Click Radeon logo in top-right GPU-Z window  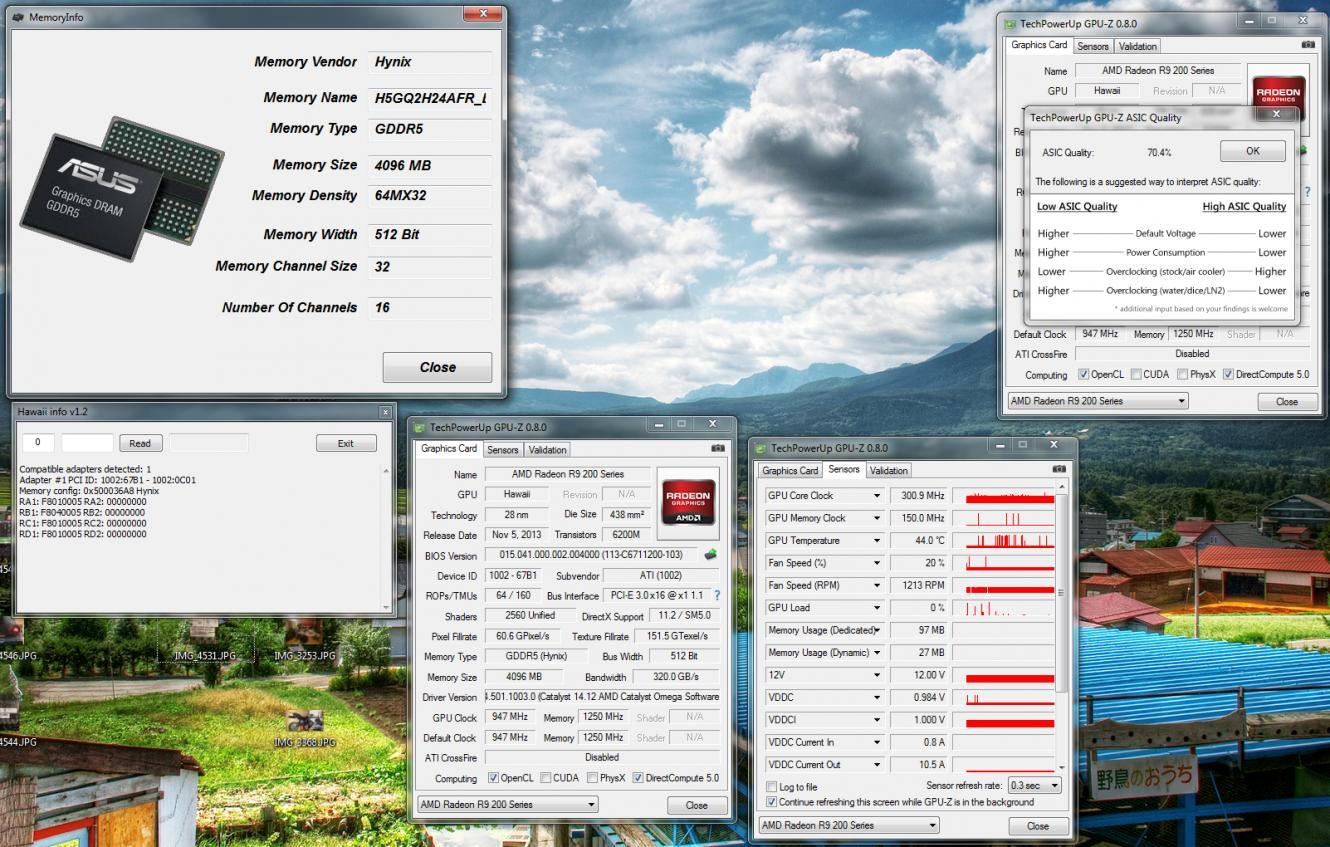[x=1279, y=94]
